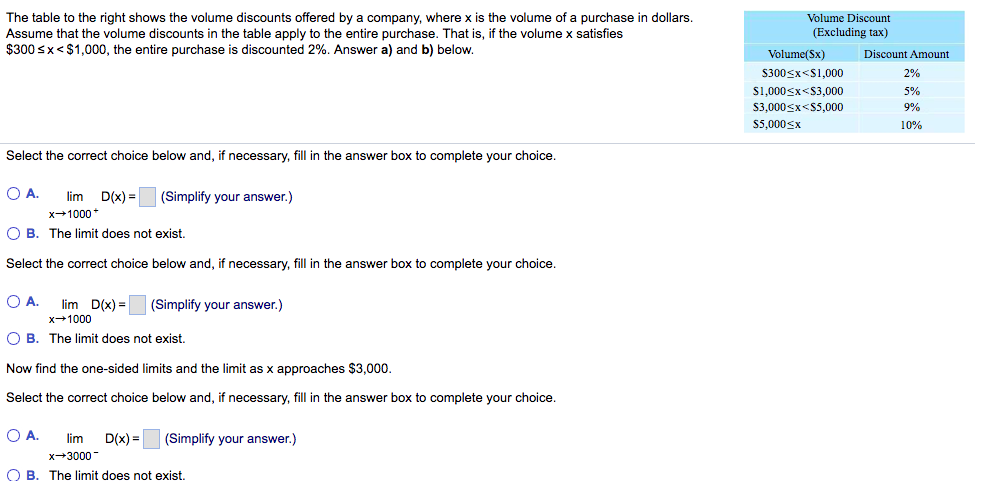982x486 pixels.
Task: Click the answer box for x→1000 limit
Action: [138, 305]
